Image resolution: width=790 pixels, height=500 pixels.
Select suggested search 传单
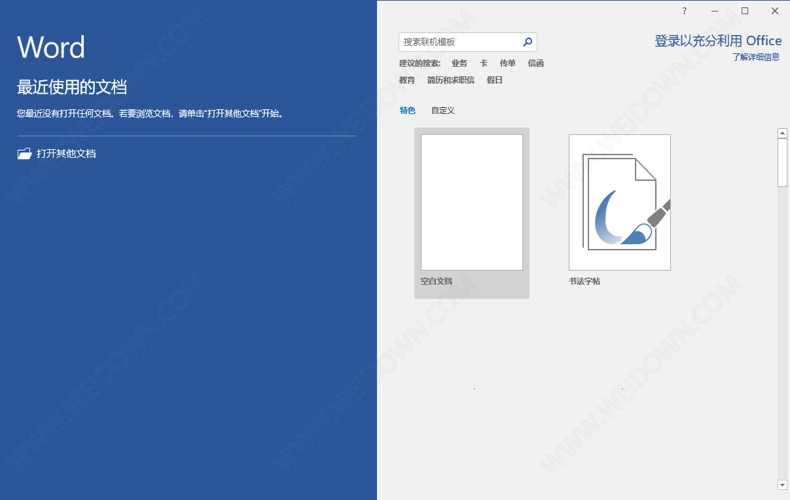507,63
